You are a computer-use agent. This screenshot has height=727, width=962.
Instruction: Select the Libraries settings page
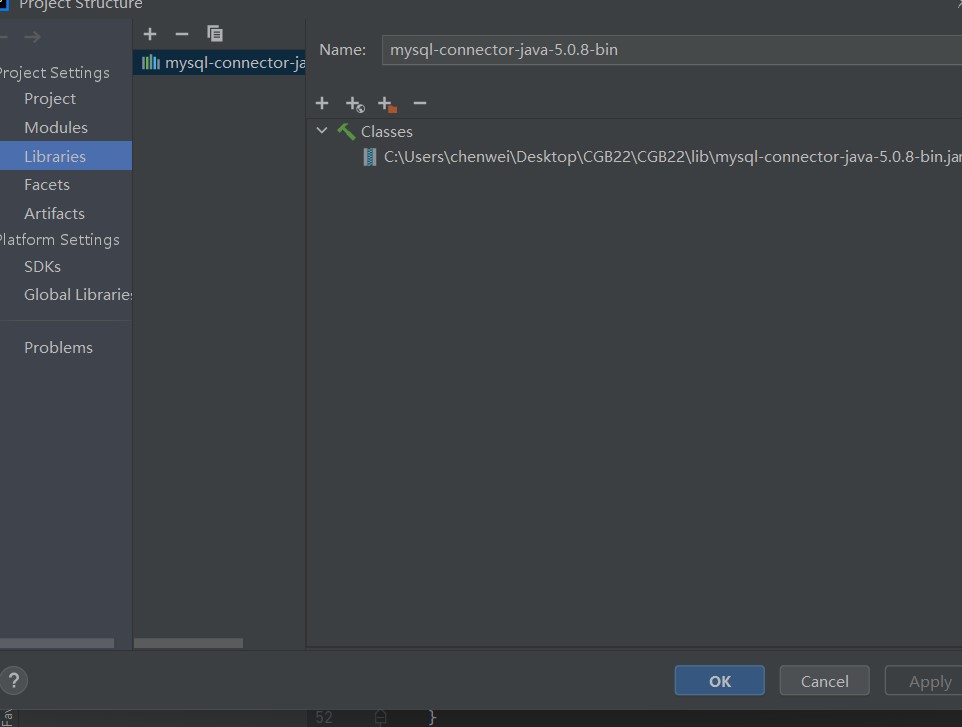66,156
